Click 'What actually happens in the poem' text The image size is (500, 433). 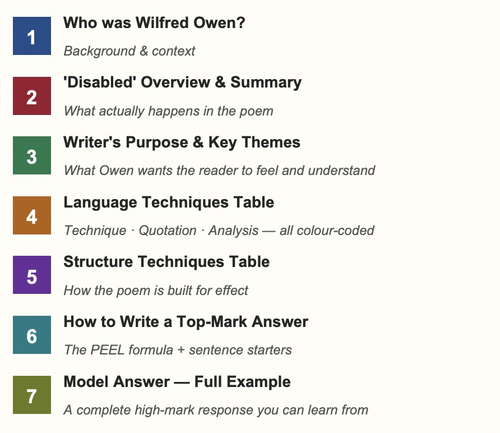[x=168, y=111]
